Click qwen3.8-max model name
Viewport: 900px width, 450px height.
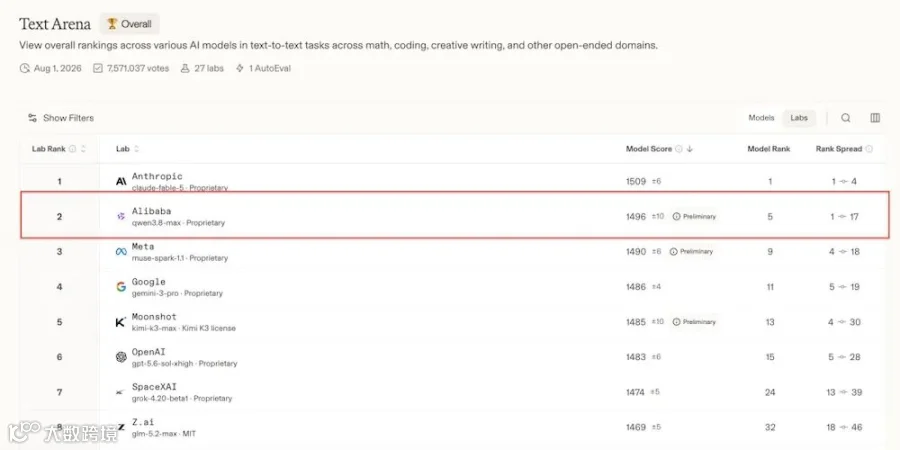point(156,223)
